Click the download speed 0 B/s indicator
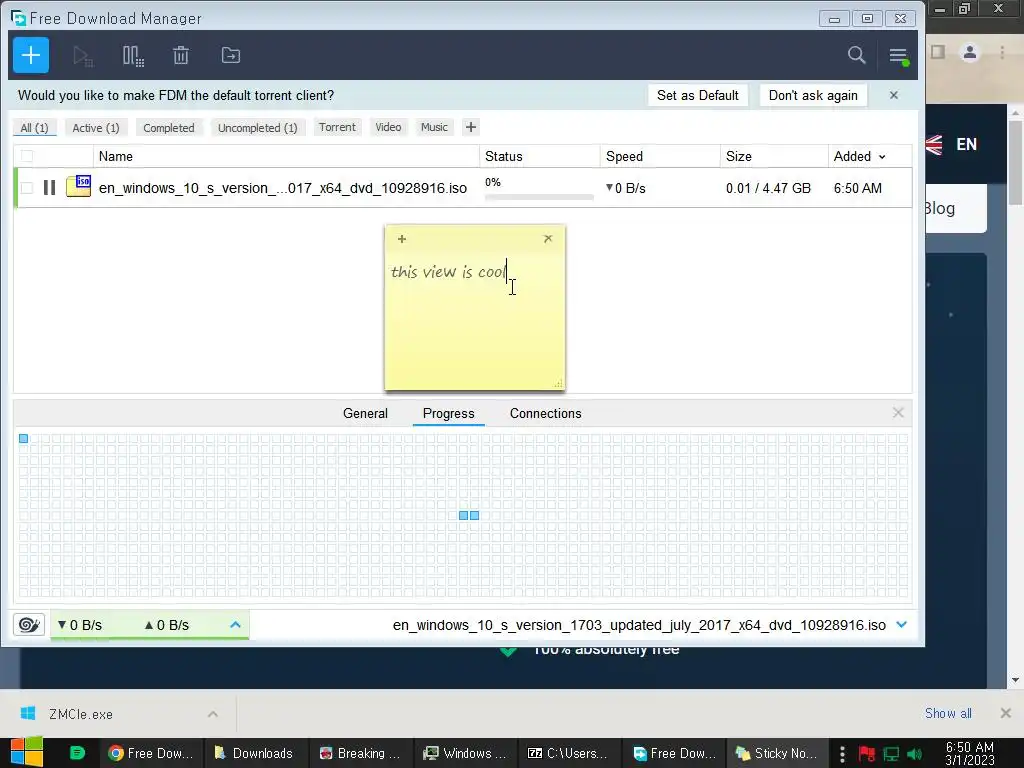The height and width of the screenshot is (768, 1024). point(80,625)
